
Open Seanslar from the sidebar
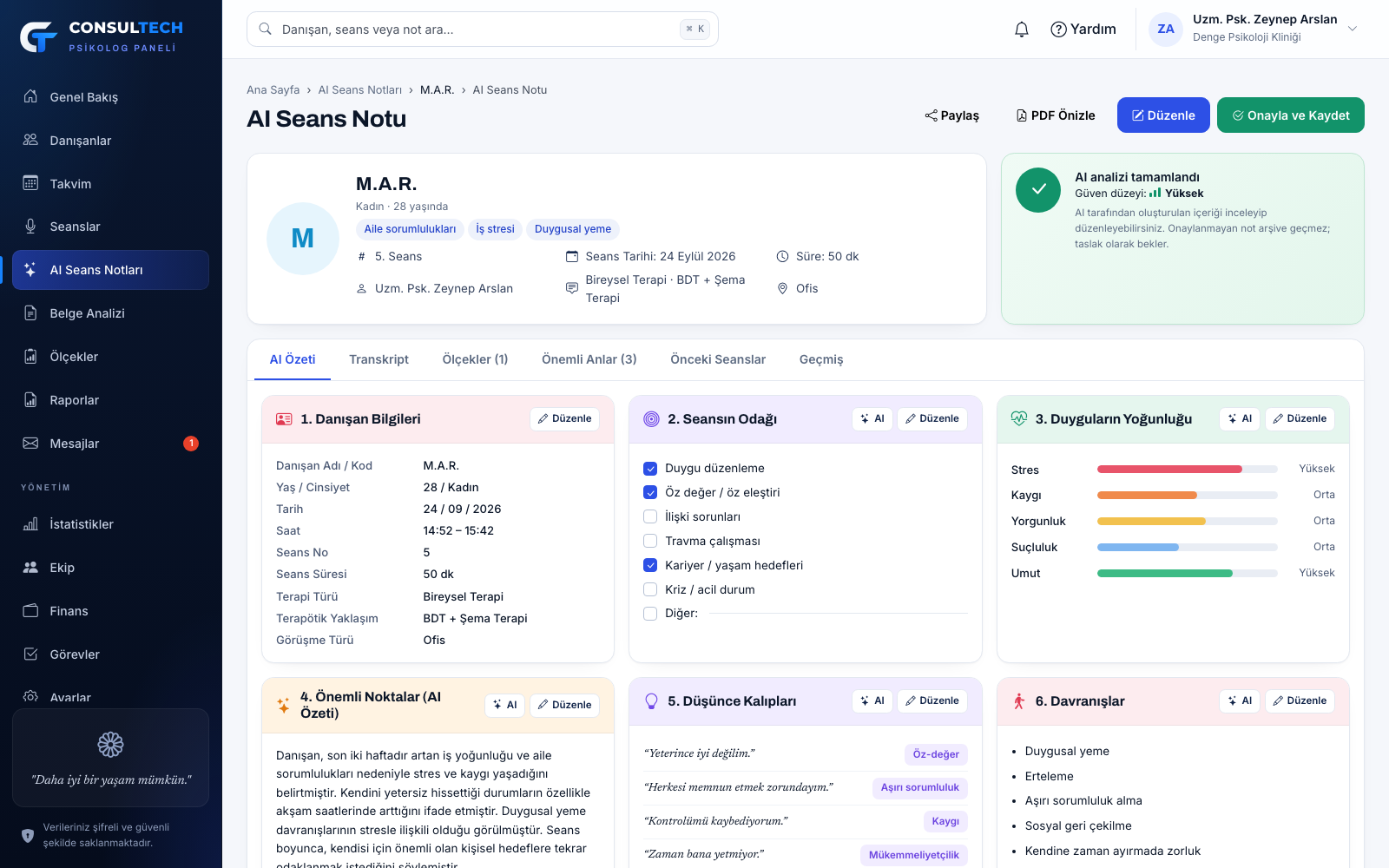[x=111, y=227]
